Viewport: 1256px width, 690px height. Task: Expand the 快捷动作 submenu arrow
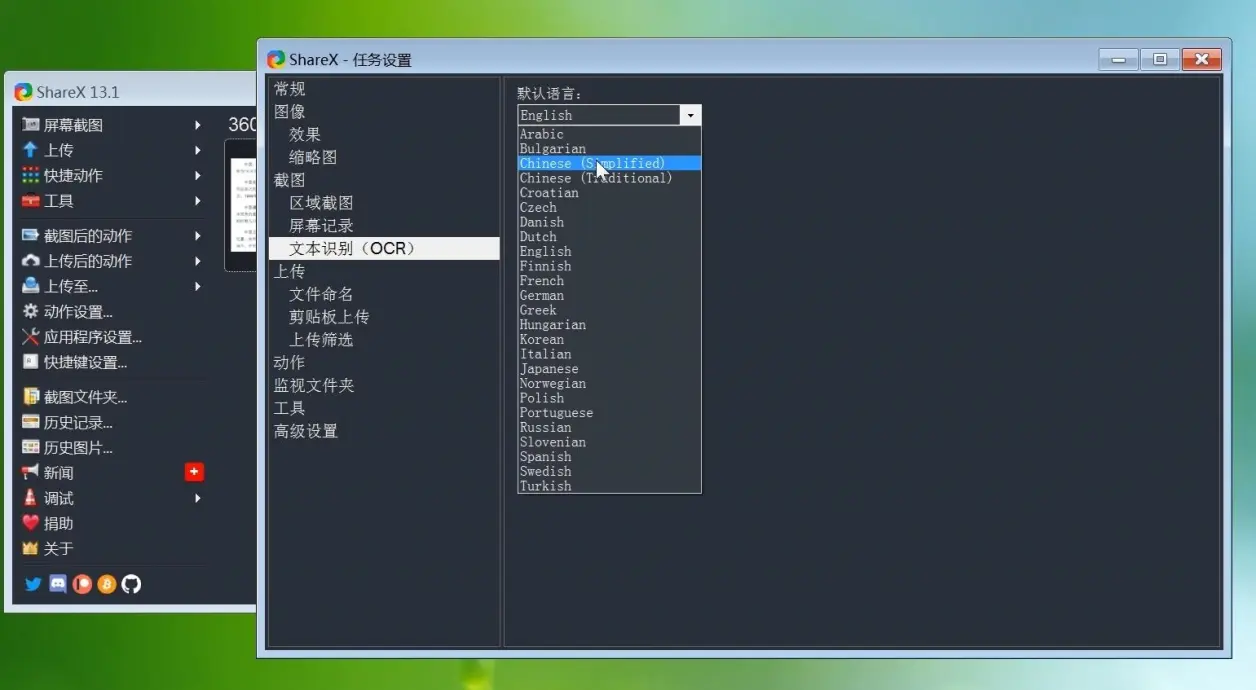pos(198,175)
